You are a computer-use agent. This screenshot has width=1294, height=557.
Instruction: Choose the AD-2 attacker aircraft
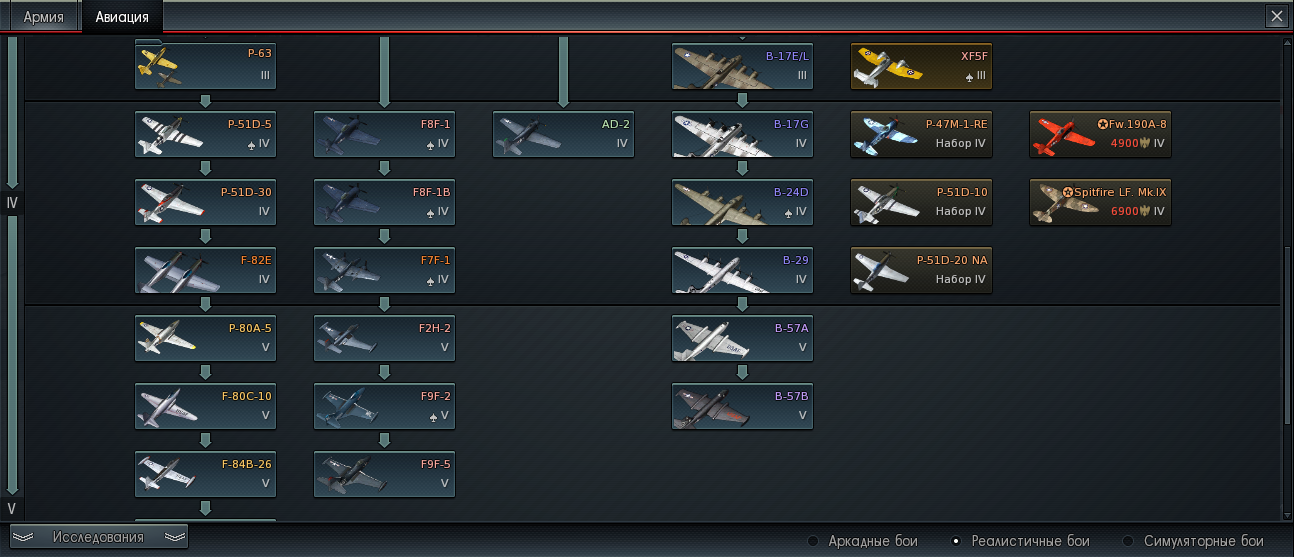tap(563, 134)
